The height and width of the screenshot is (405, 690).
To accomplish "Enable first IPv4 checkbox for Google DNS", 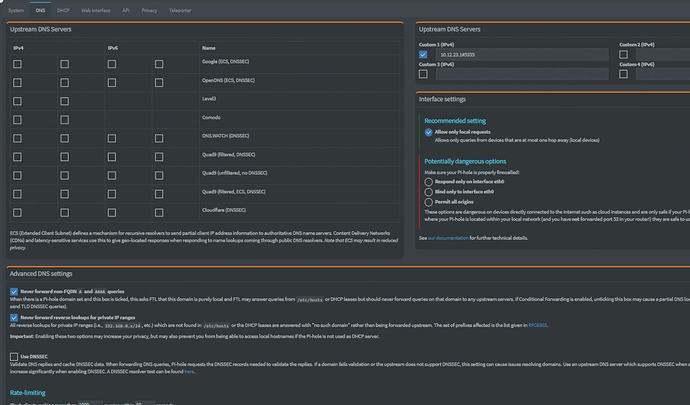I will pos(18,64).
